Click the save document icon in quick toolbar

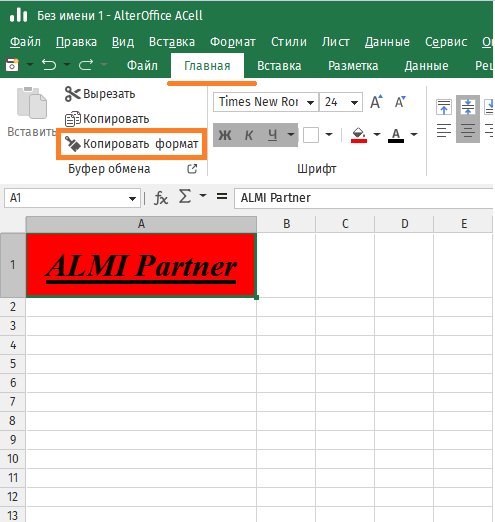click(x=12, y=65)
